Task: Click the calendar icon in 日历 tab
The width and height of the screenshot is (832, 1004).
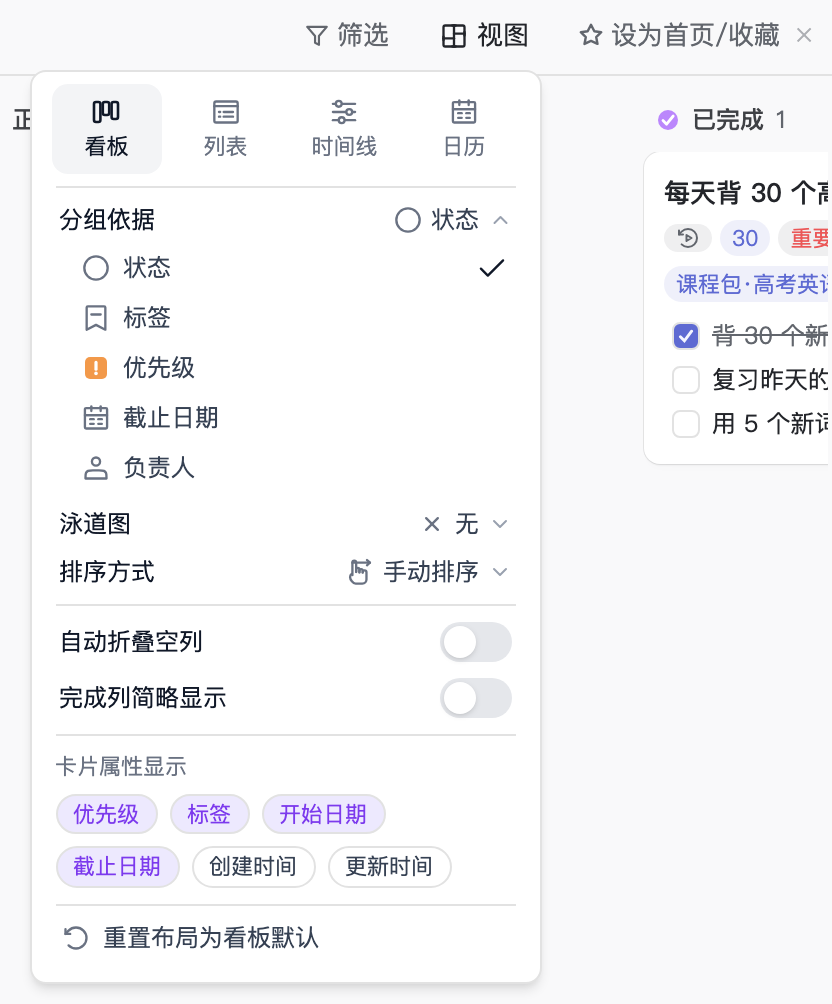Action: 464,111
